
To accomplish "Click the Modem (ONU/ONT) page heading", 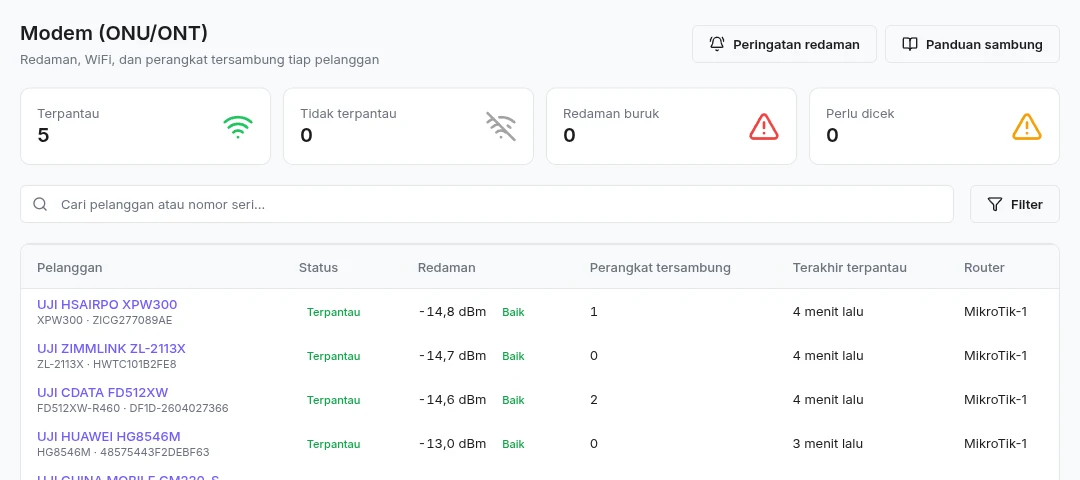I will [x=114, y=33].
